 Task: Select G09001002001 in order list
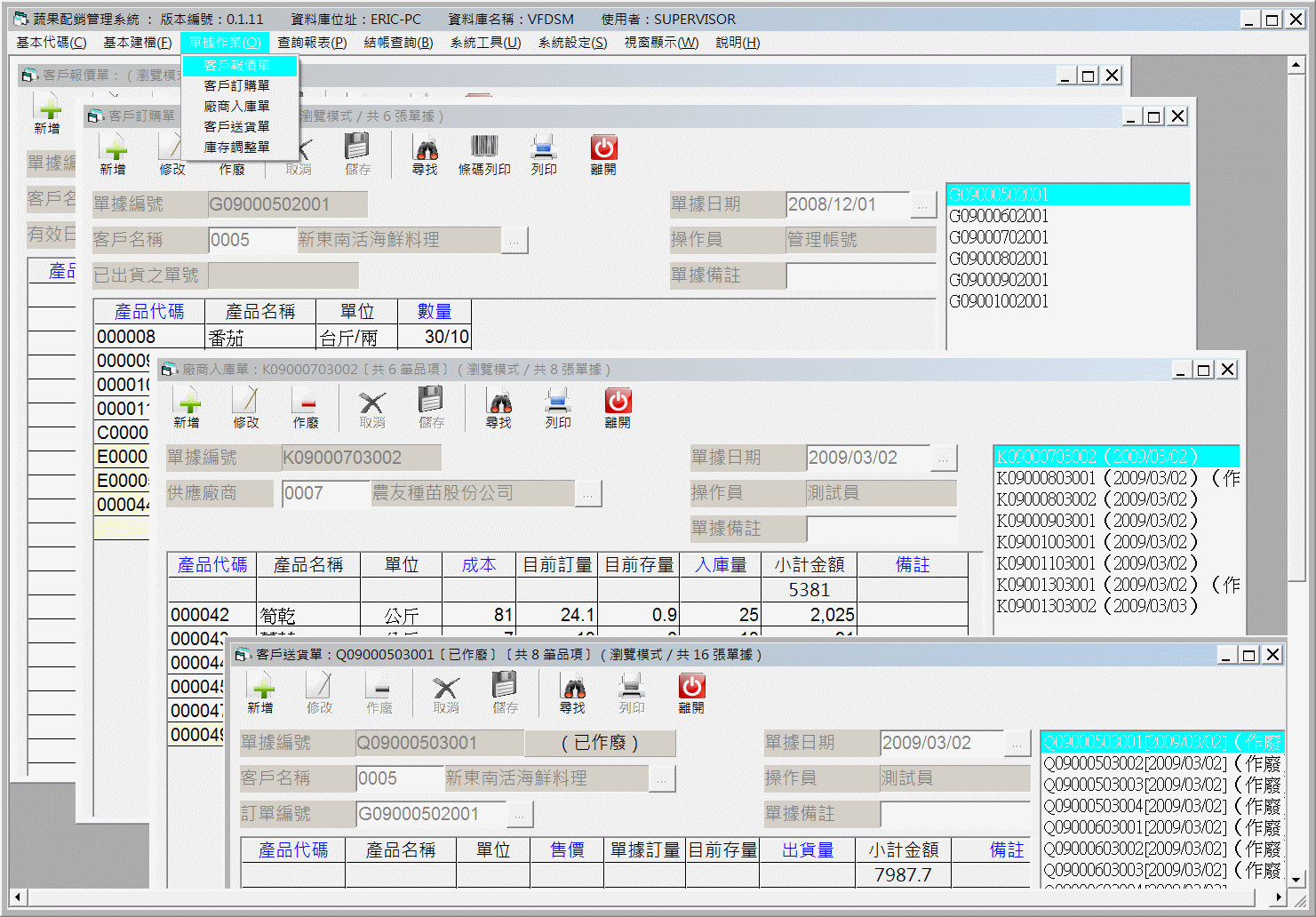[x=999, y=301]
